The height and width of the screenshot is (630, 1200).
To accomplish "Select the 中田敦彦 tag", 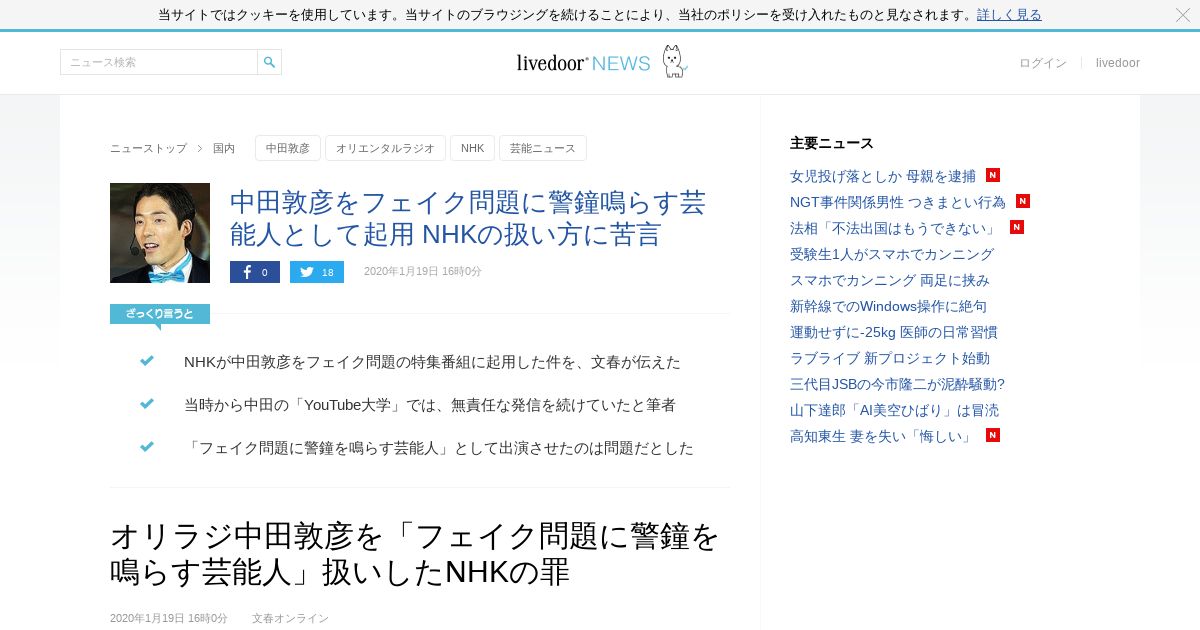I will click(x=288, y=148).
